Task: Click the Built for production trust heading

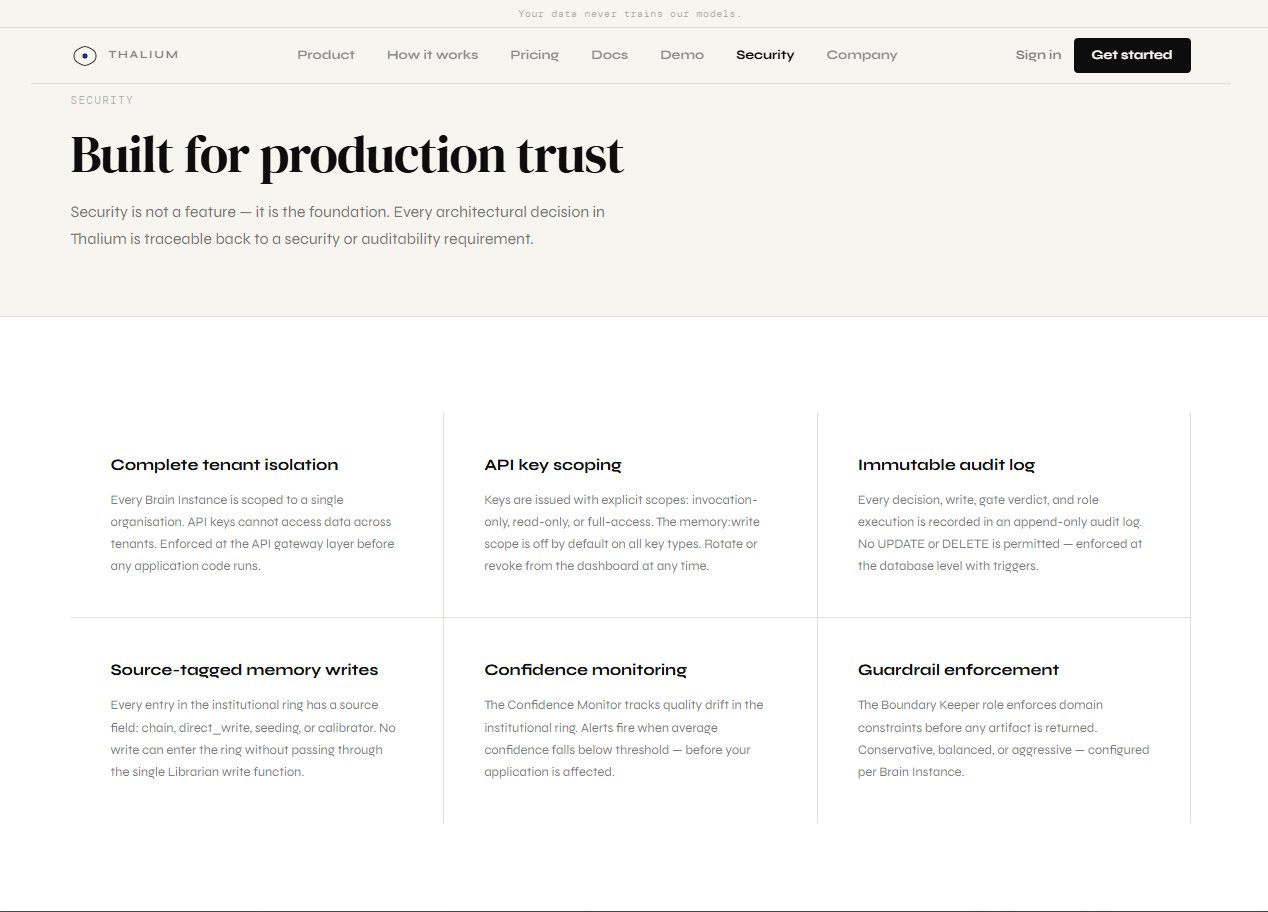Action: pos(347,156)
